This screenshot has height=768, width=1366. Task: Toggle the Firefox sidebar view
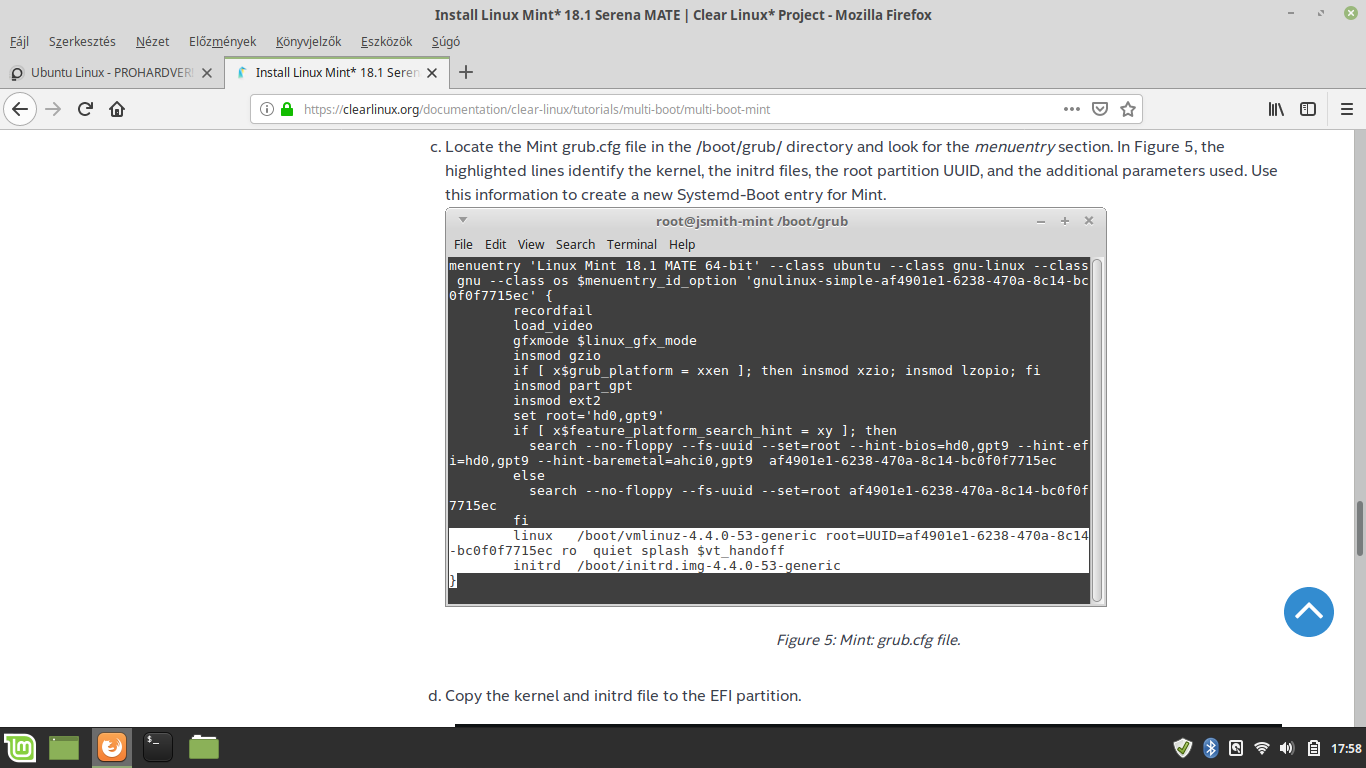pos(1308,109)
